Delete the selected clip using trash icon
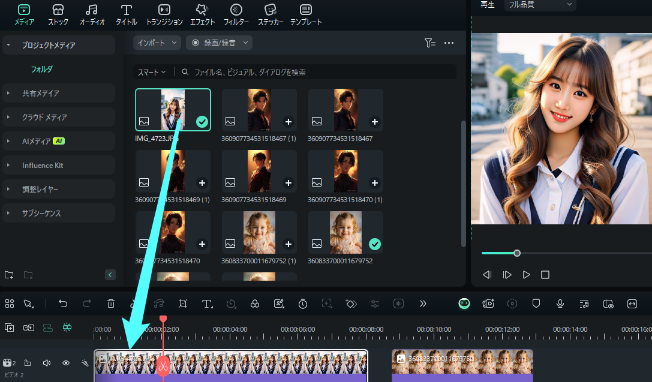This screenshot has height=382, width=652. (x=111, y=304)
